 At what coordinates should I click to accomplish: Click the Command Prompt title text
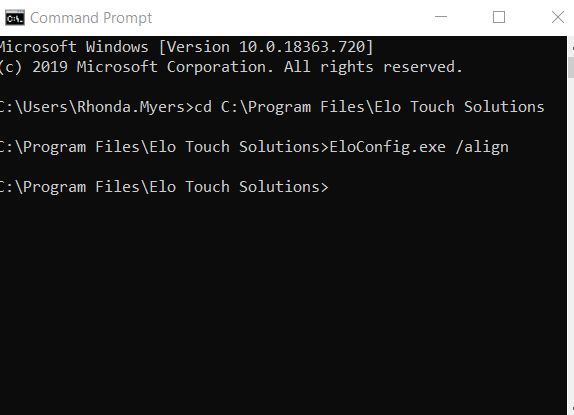[91, 18]
